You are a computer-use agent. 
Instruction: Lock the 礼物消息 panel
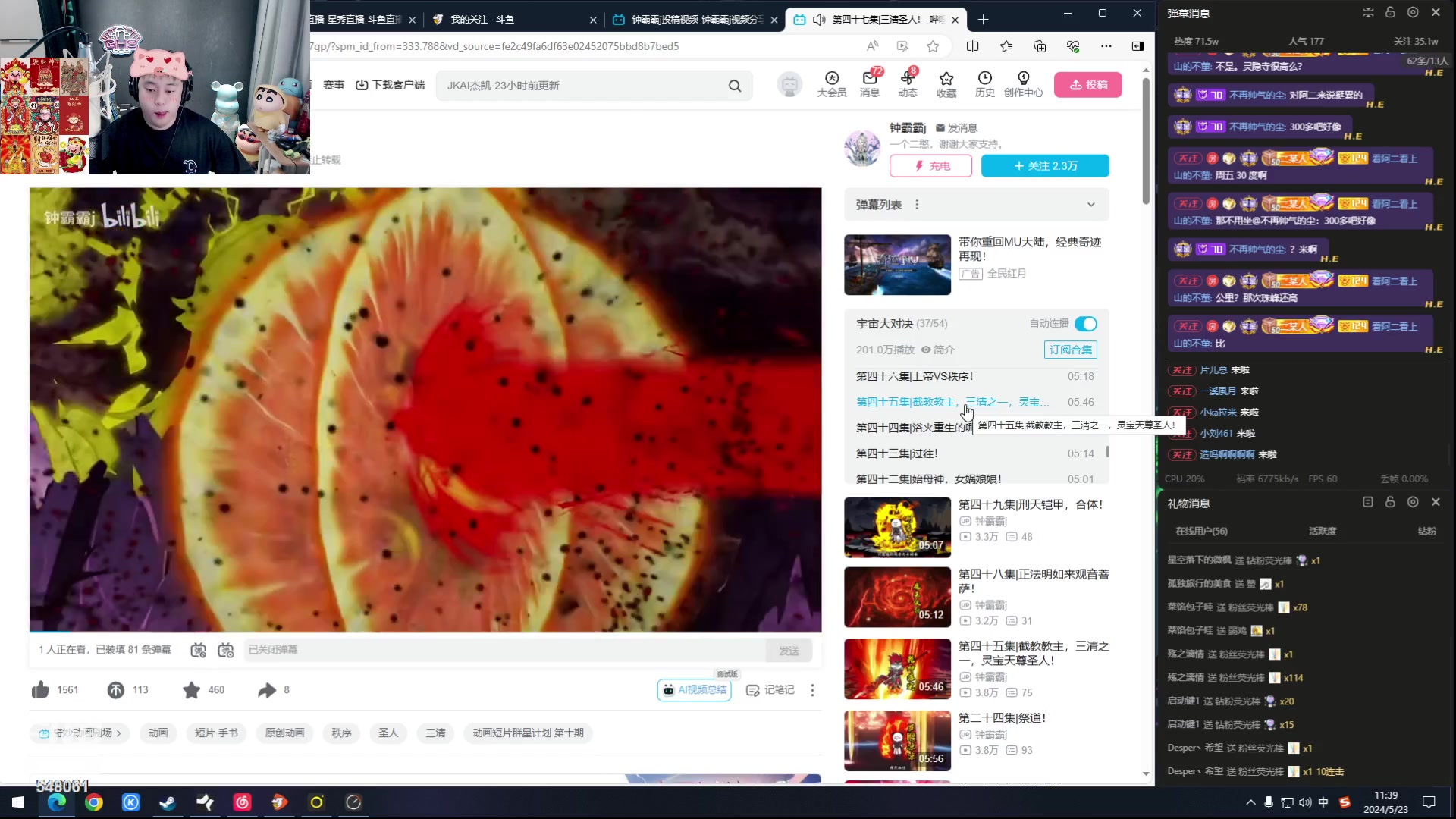tap(1390, 502)
